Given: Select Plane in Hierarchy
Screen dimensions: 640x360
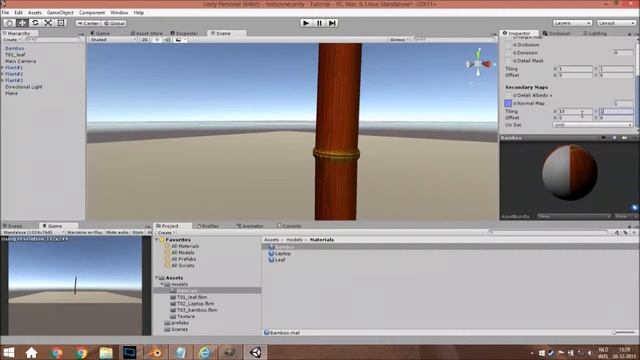Looking at the screenshot, I should (x=11, y=93).
